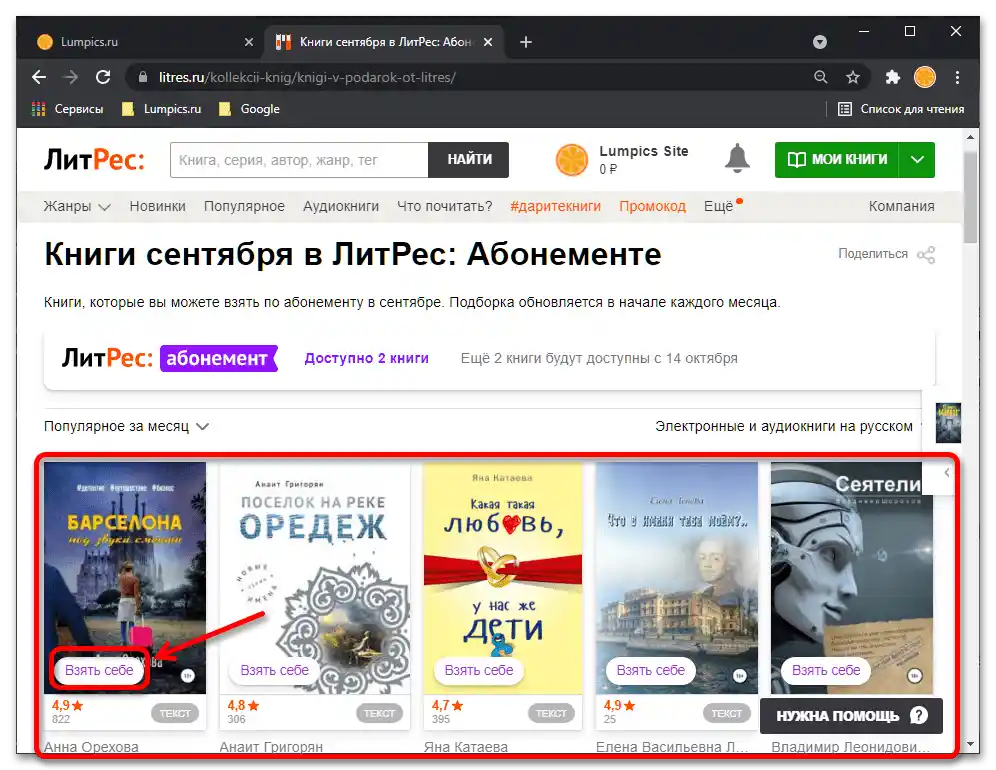
Task: Click the ЛитРес logo
Action: (94, 159)
